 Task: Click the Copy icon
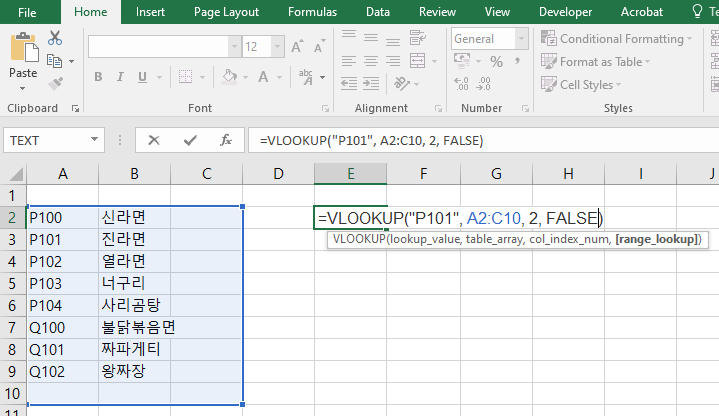click(x=55, y=61)
